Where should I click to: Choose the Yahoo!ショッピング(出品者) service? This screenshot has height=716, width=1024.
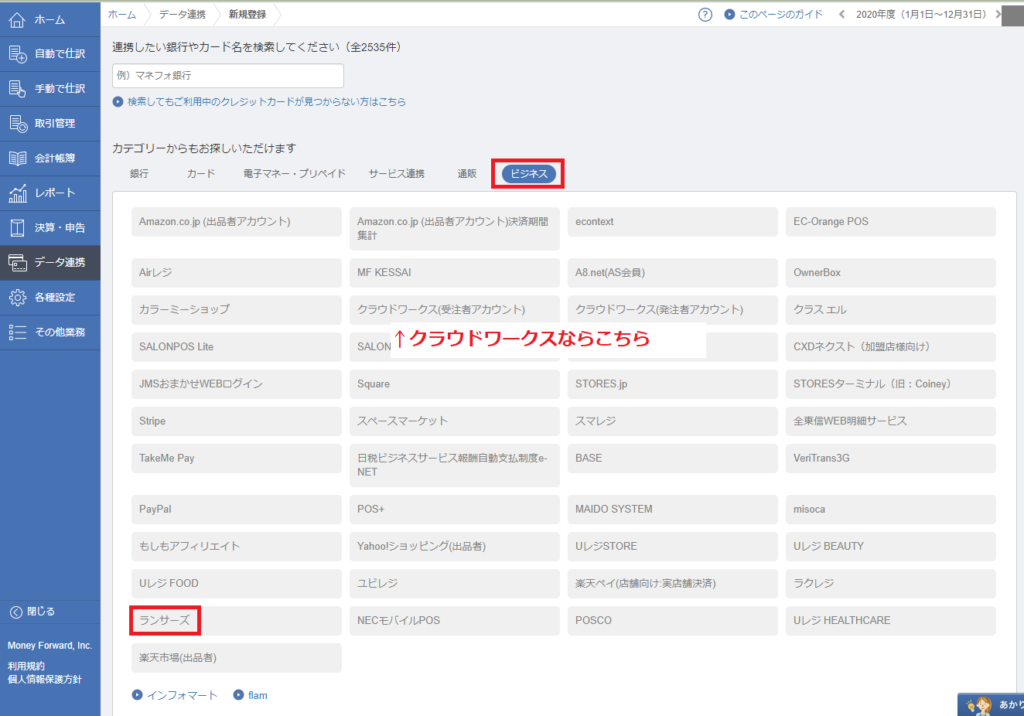(x=455, y=547)
